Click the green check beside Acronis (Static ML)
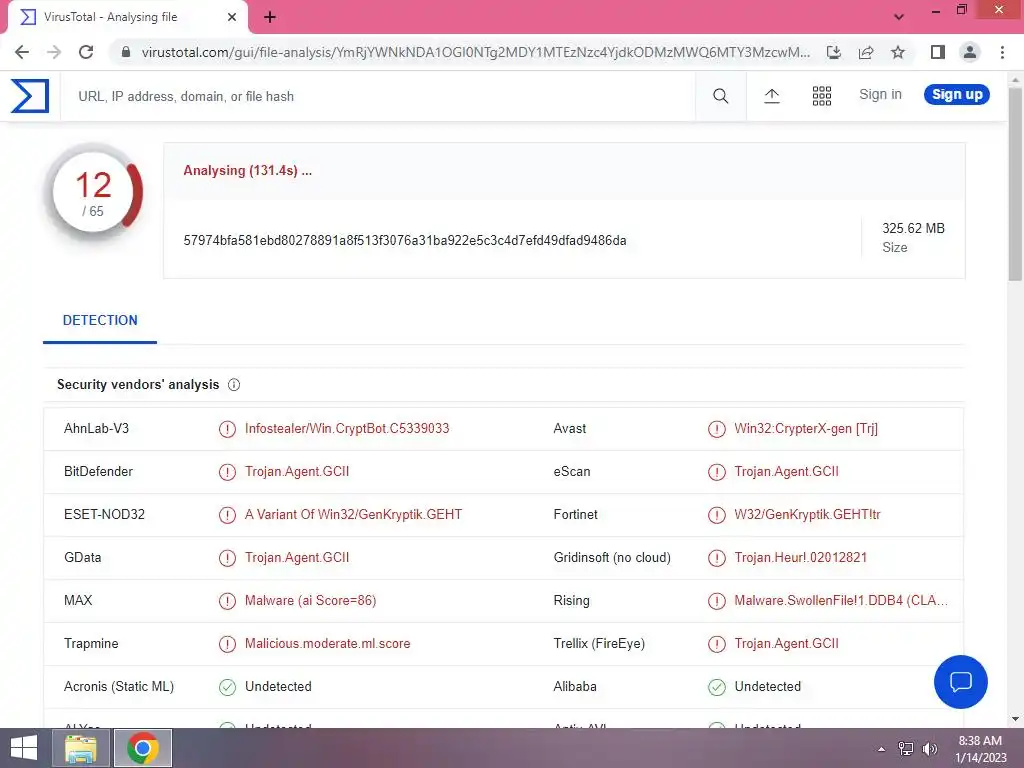The image size is (1024, 768). pyautogui.click(x=227, y=687)
